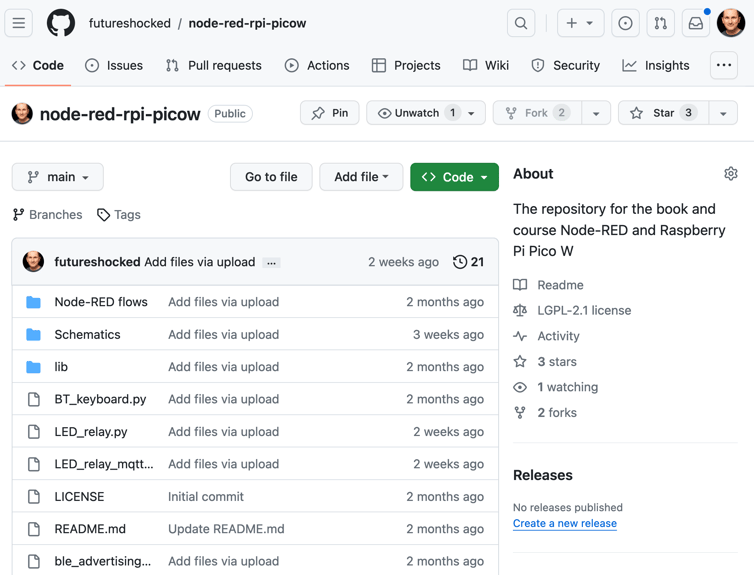Show more tabs via ellipsis menu
This screenshot has width=754, height=575.
pos(724,65)
